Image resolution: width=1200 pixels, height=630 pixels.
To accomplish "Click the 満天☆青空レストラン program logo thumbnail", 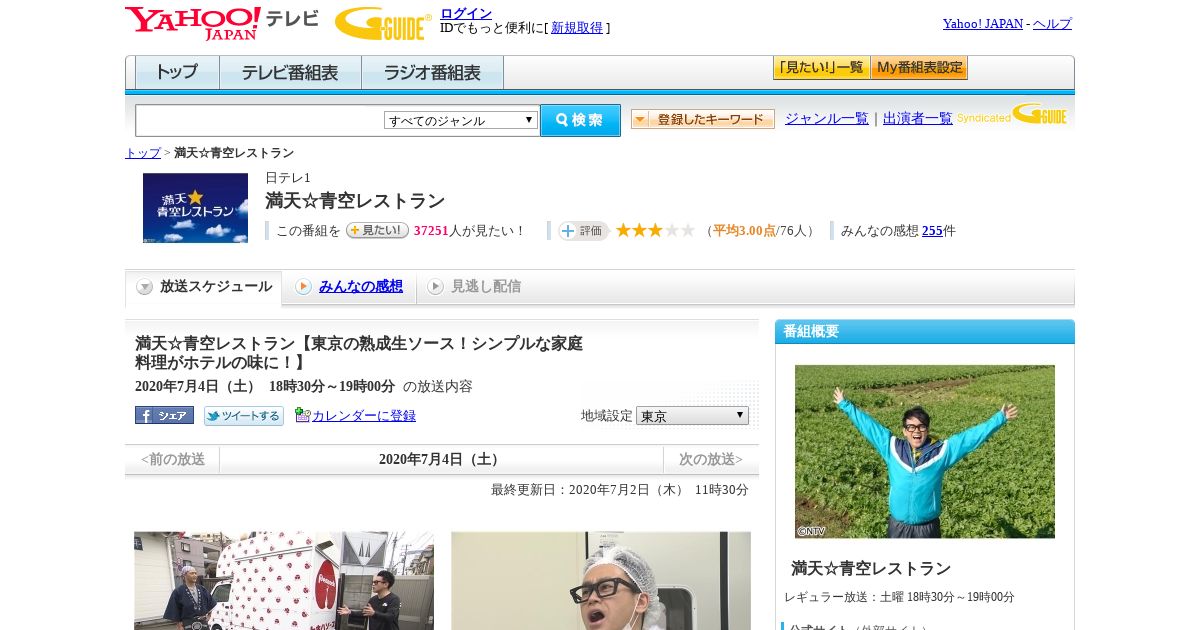I will coord(195,208).
